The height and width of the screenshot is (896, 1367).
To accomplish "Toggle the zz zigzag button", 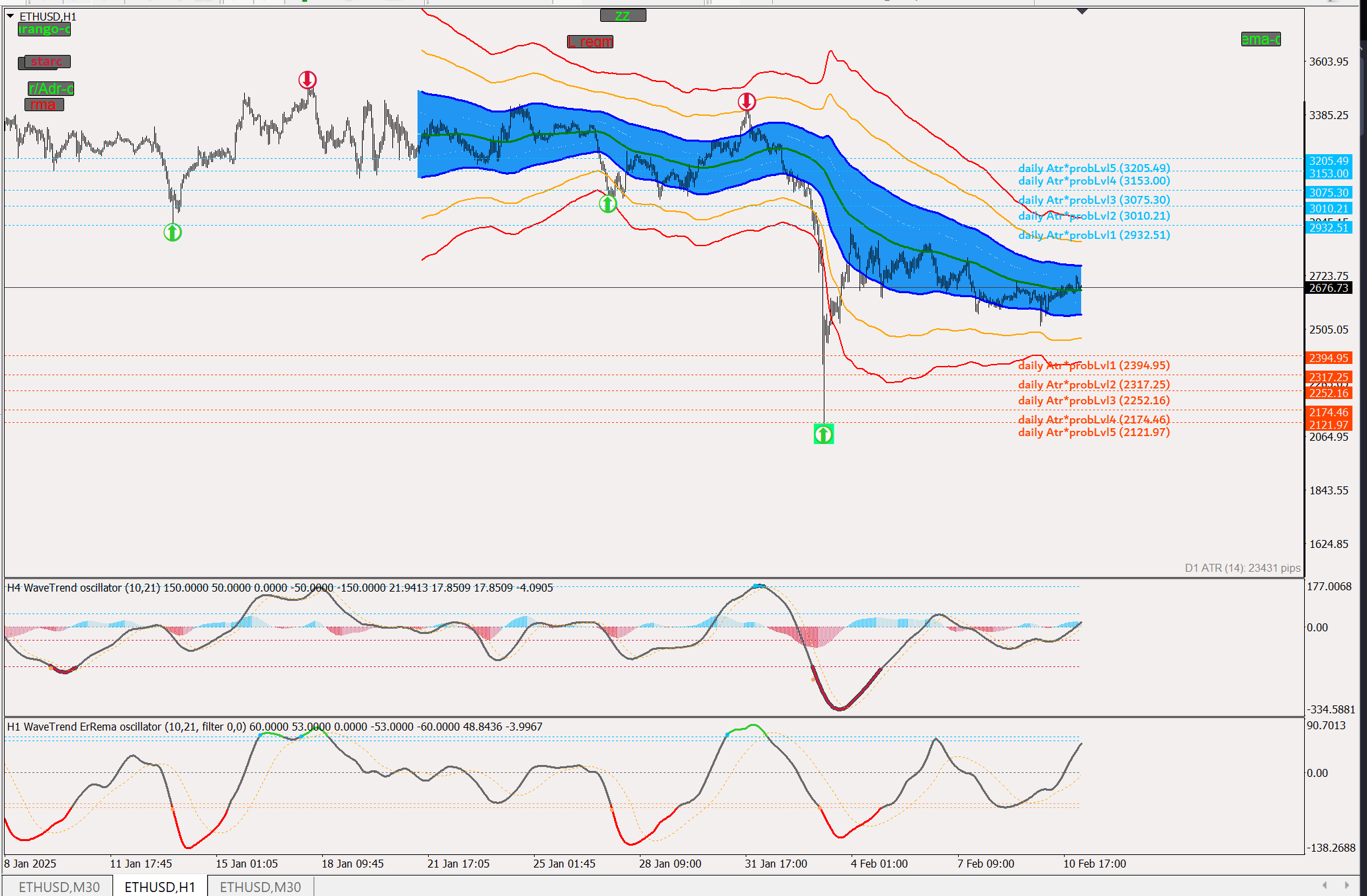I will click(623, 15).
